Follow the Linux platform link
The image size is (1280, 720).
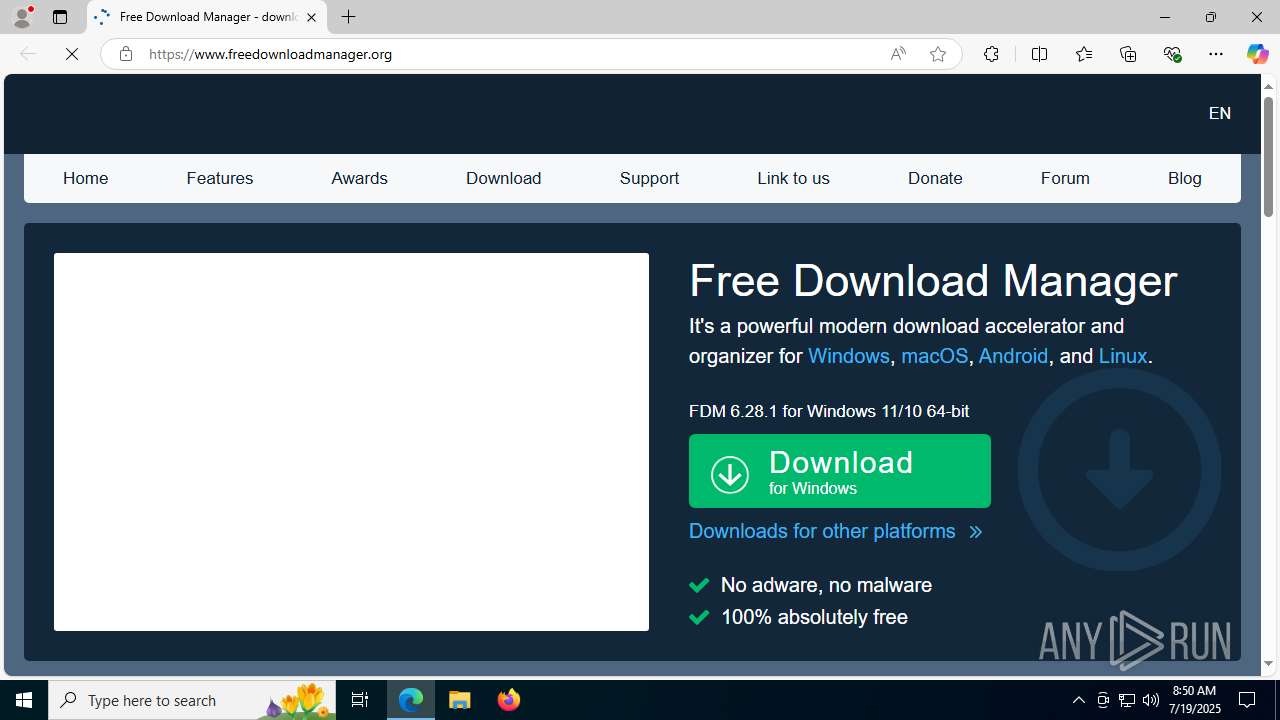point(1122,356)
